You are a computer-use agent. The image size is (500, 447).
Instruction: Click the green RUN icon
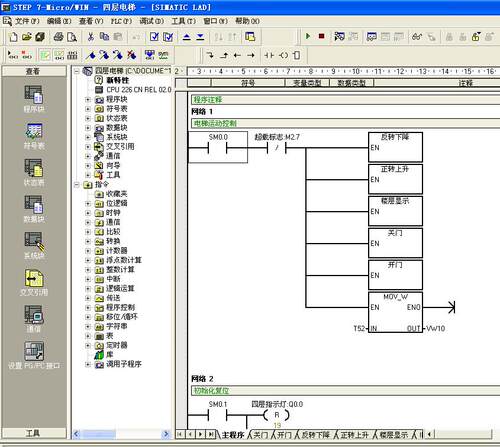[308, 36]
